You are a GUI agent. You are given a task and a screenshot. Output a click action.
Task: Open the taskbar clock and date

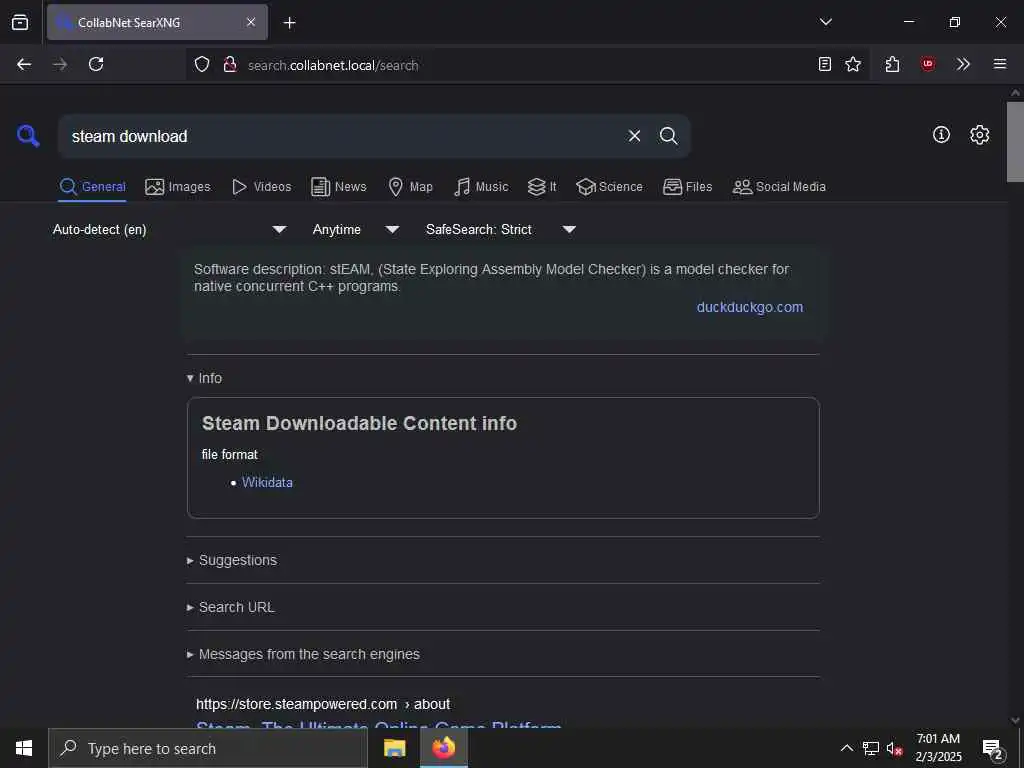[x=938, y=748]
